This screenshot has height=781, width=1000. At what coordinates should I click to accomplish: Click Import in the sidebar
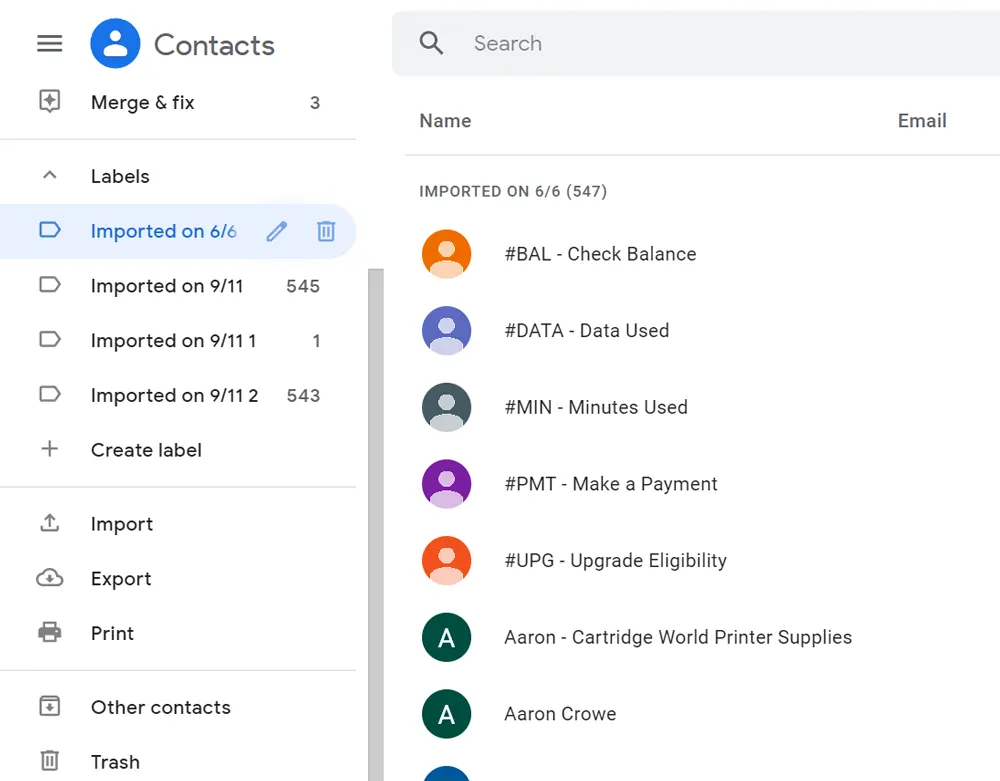click(x=122, y=524)
